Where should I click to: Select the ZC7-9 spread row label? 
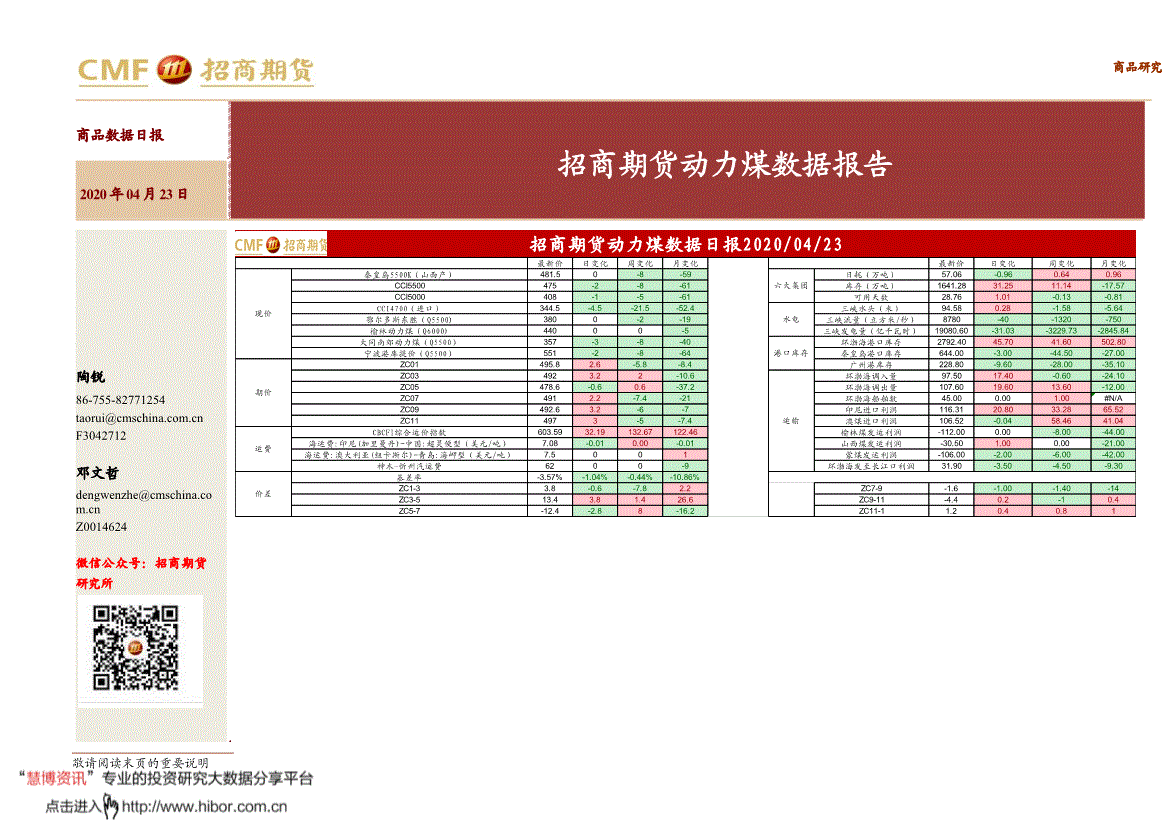[x=871, y=488]
